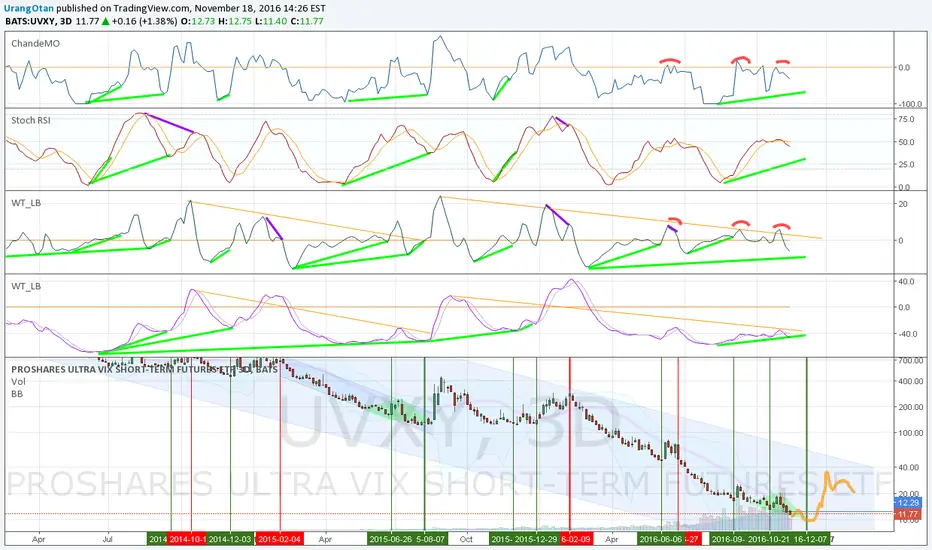Click the 75.0 value on the Stoch RSI scale
This screenshot has width=932, height=550.
point(906,120)
